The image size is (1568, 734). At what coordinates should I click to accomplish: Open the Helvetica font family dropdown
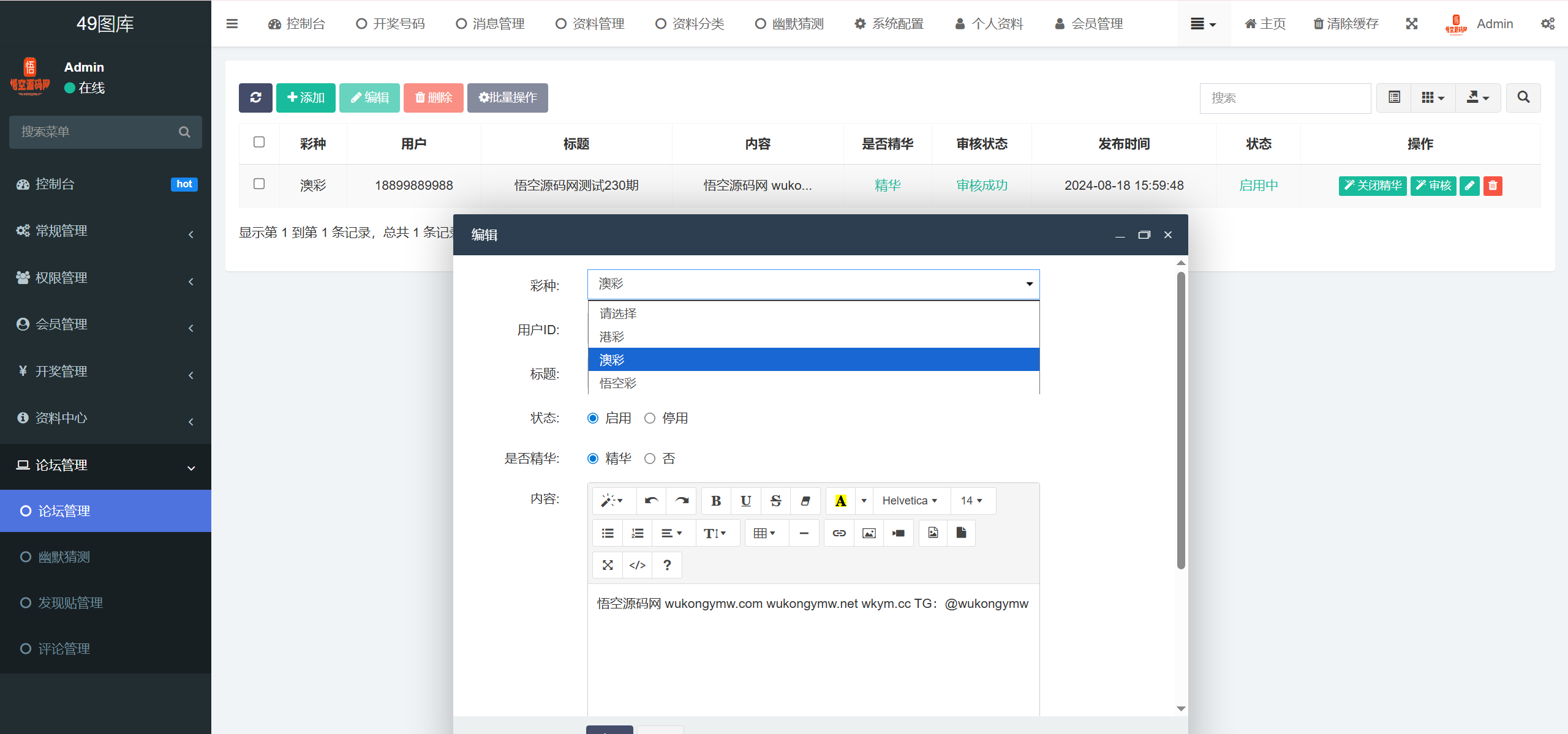[x=910, y=501]
